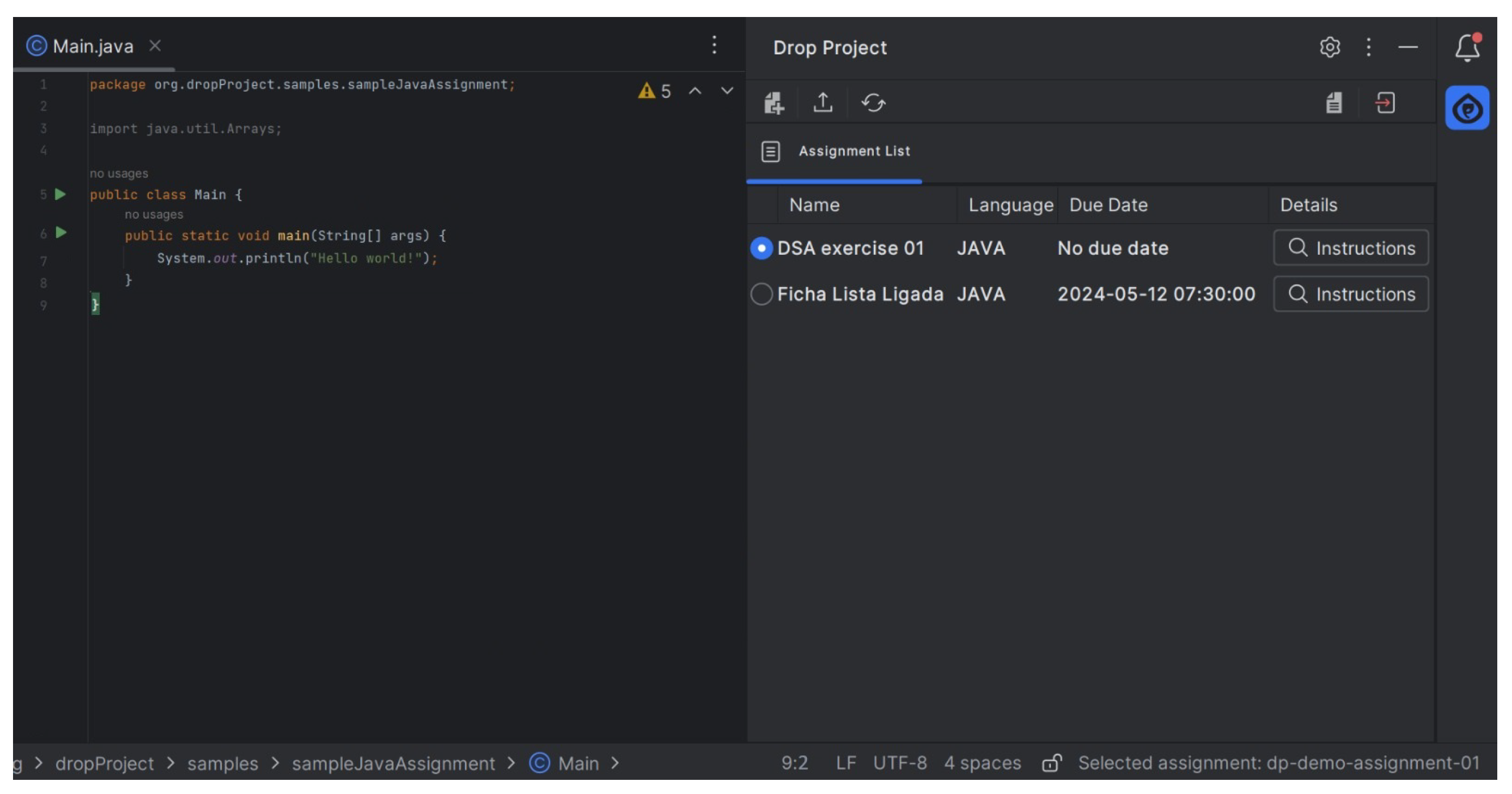Open Instructions for DSA exercise 01
This screenshot has height=794, width=1512.
1351,248
